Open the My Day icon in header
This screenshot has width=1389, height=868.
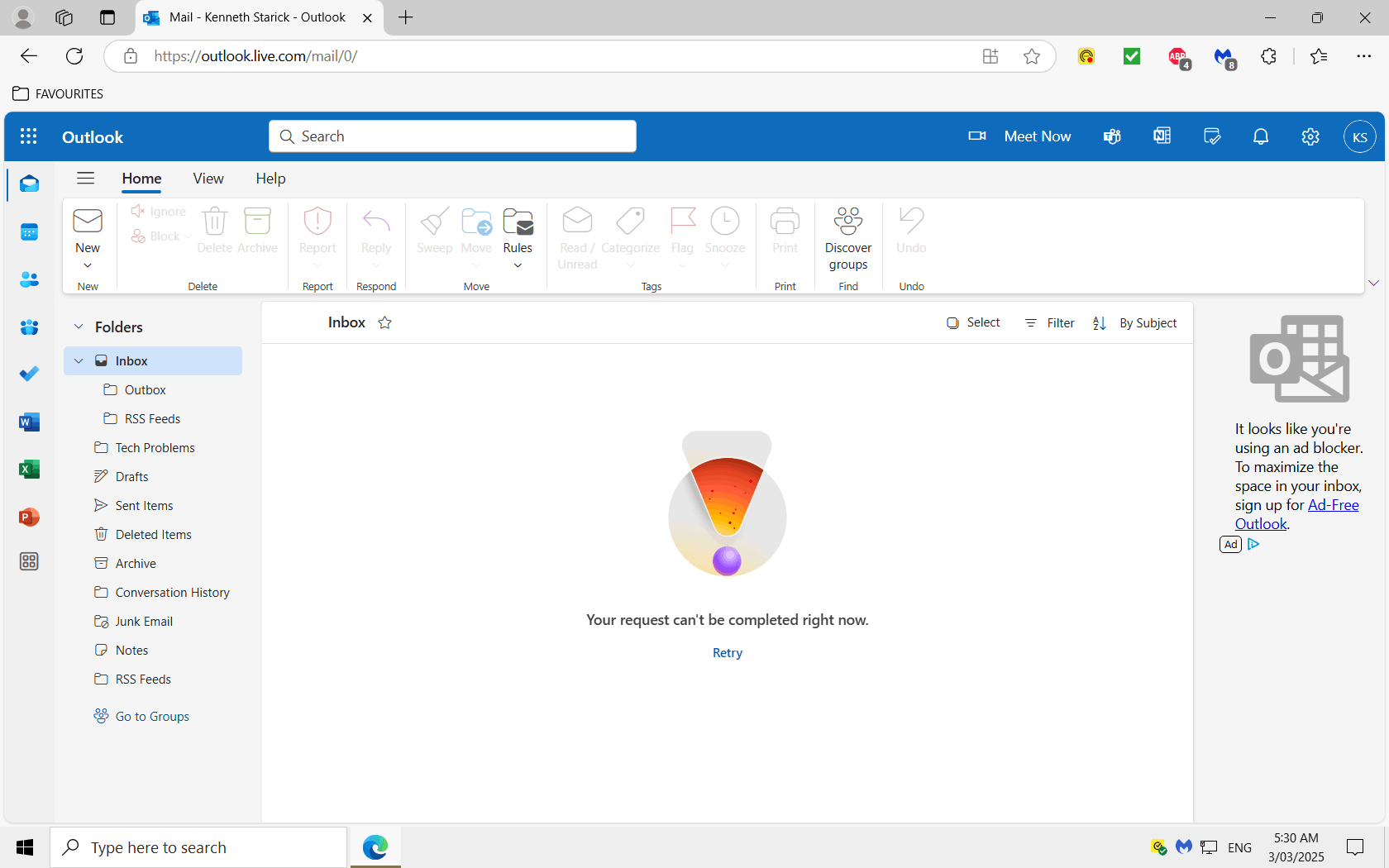tap(1212, 136)
